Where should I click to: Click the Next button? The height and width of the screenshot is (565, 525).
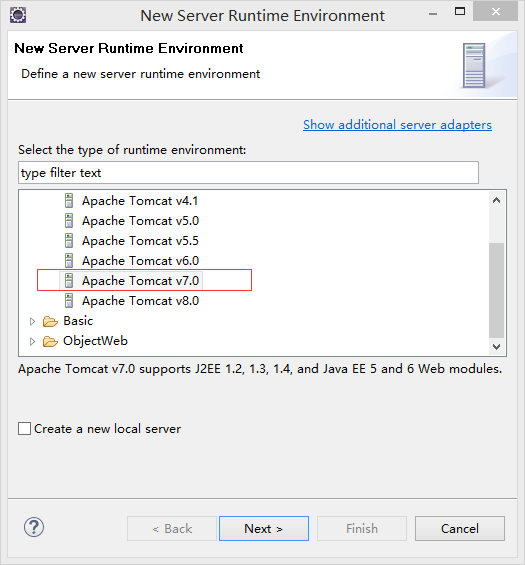tap(264, 529)
